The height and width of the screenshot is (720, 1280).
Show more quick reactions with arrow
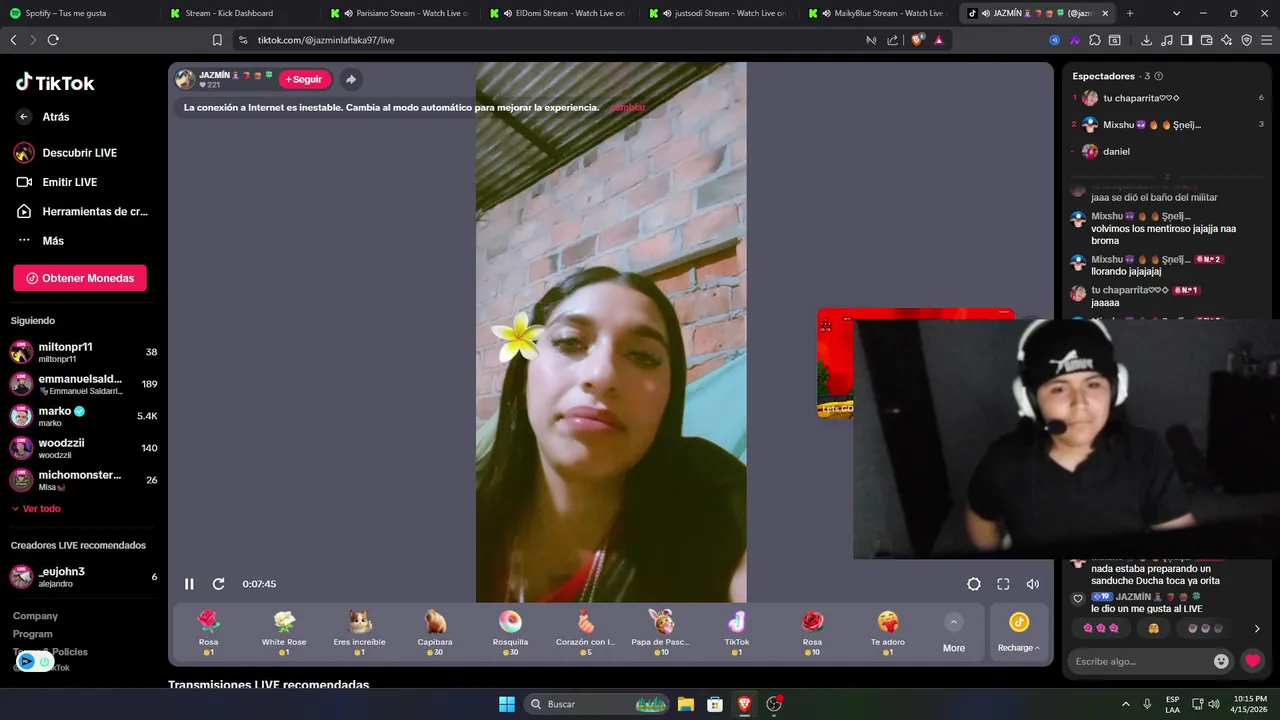(x=1257, y=629)
